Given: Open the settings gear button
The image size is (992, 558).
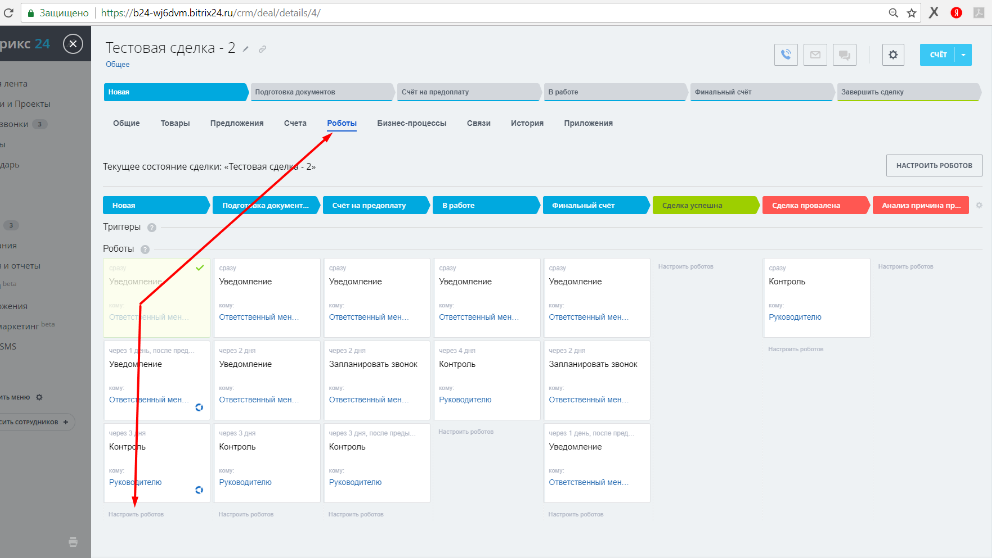Looking at the screenshot, I should (x=893, y=55).
